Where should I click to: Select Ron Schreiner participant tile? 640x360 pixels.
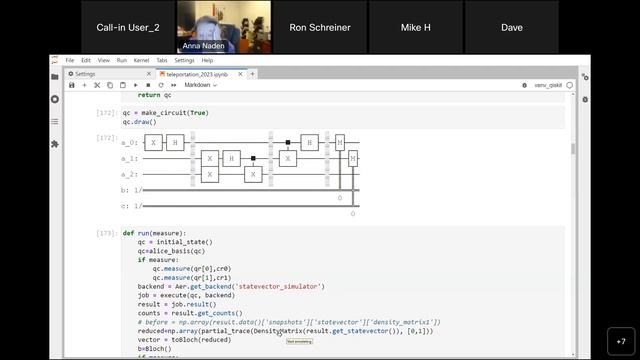tap(320, 27)
